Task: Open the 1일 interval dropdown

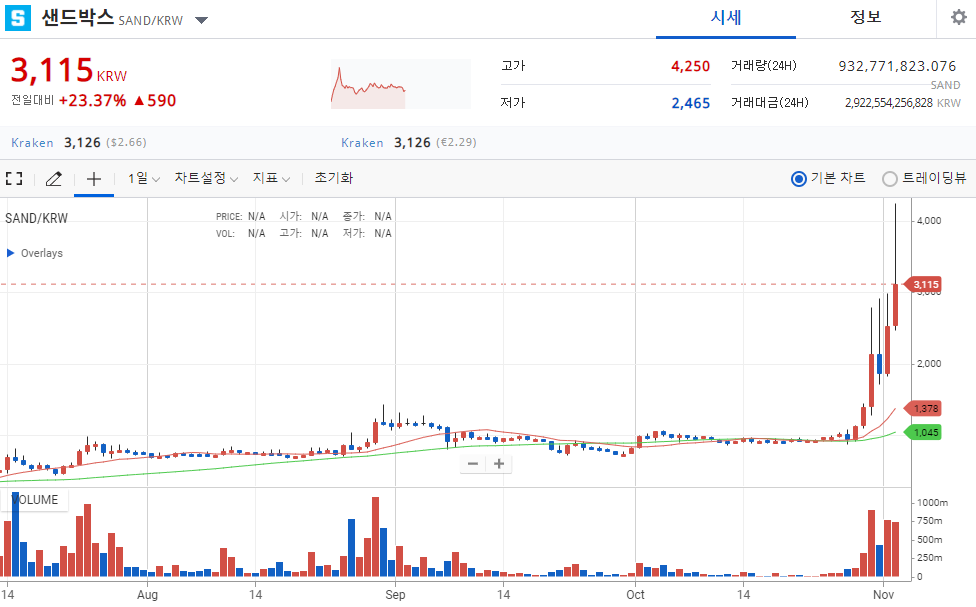Action: (144, 179)
